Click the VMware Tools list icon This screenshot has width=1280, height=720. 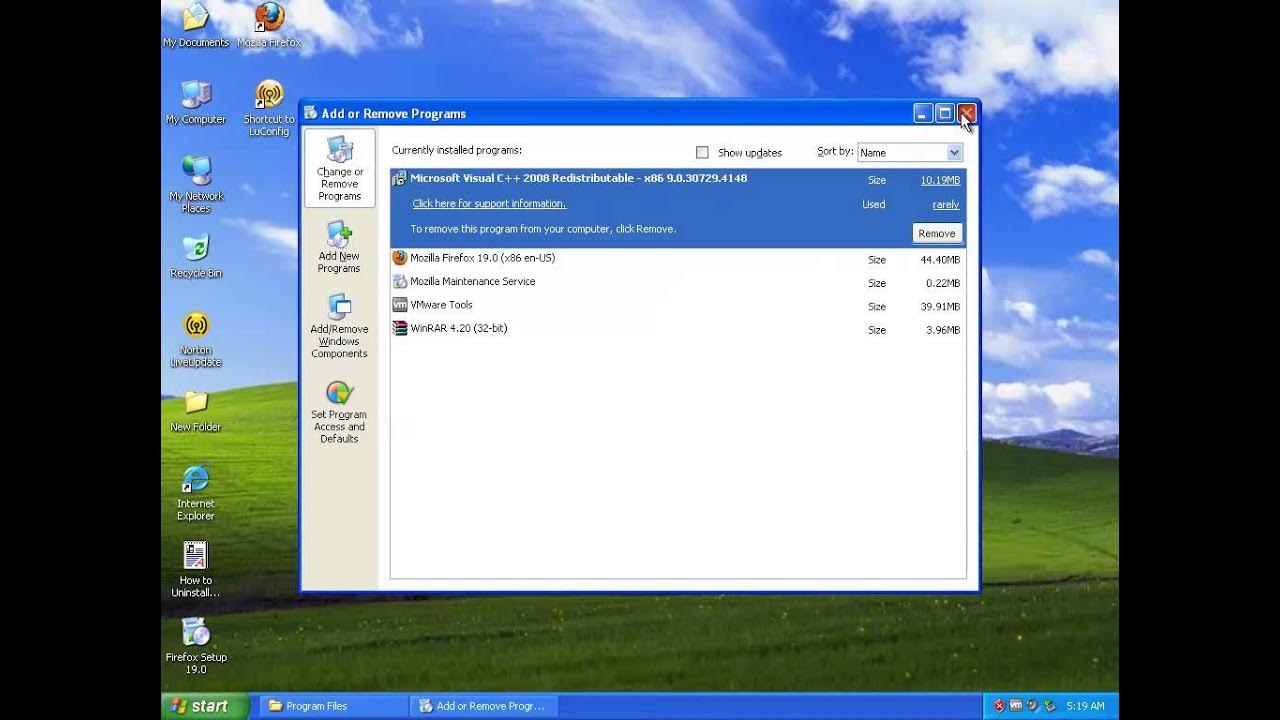pyautogui.click(x=400, y=305)
